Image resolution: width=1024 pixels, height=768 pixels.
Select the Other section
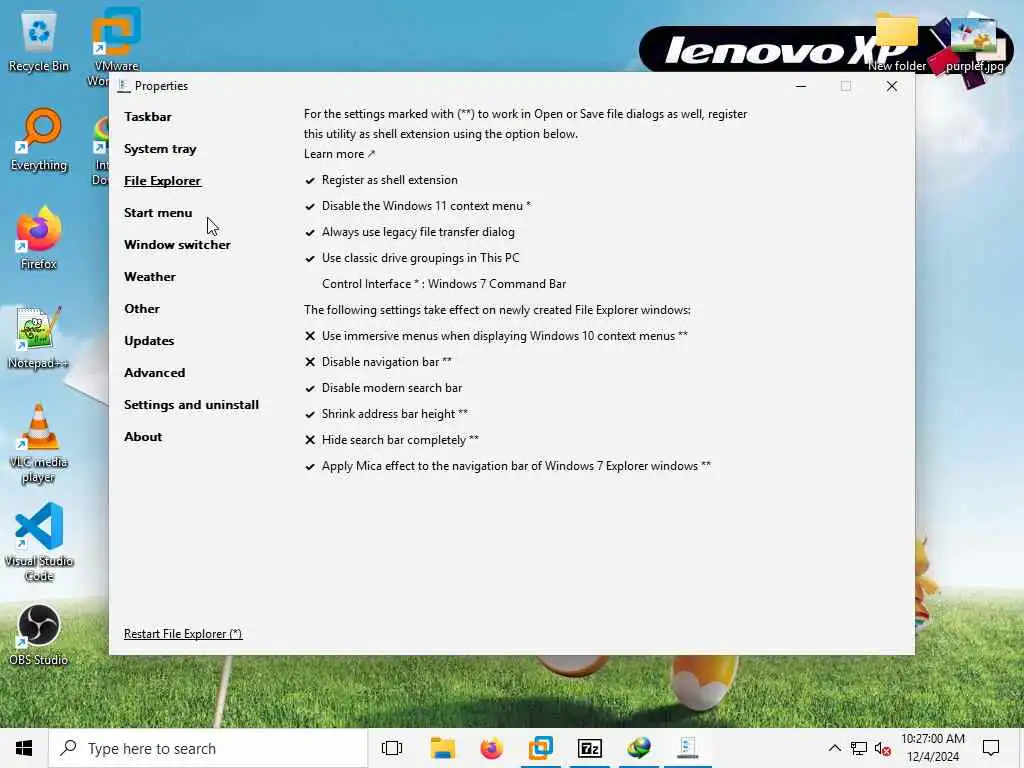142,309
